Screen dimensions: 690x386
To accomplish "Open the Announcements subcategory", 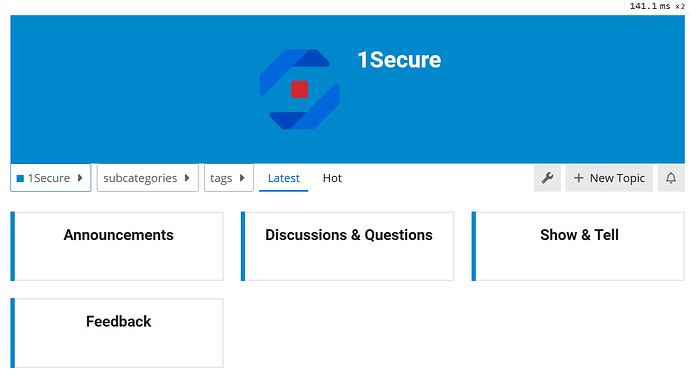I will (117, 246).
